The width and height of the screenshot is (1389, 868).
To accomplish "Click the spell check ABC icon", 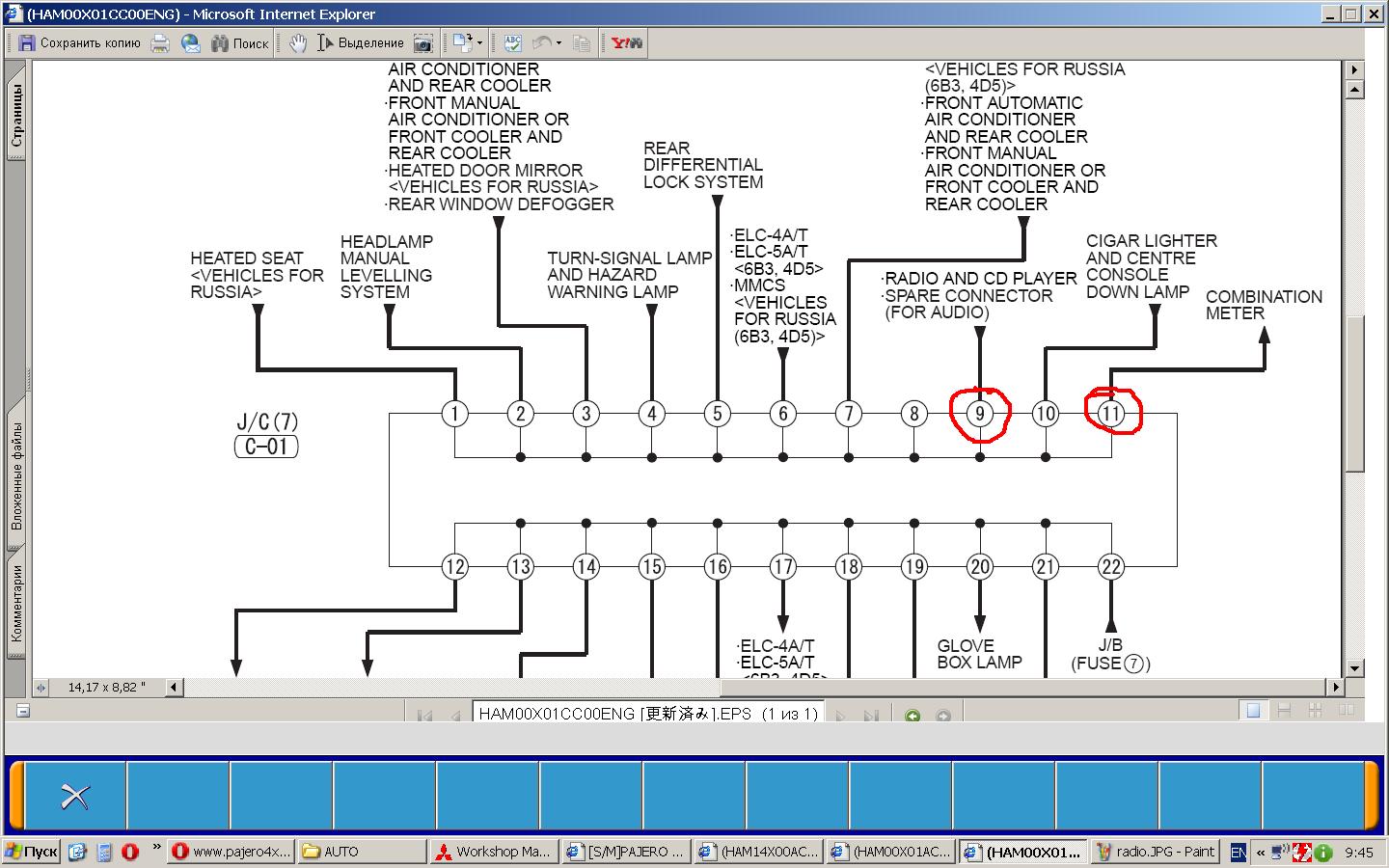I will coord(512,42).
